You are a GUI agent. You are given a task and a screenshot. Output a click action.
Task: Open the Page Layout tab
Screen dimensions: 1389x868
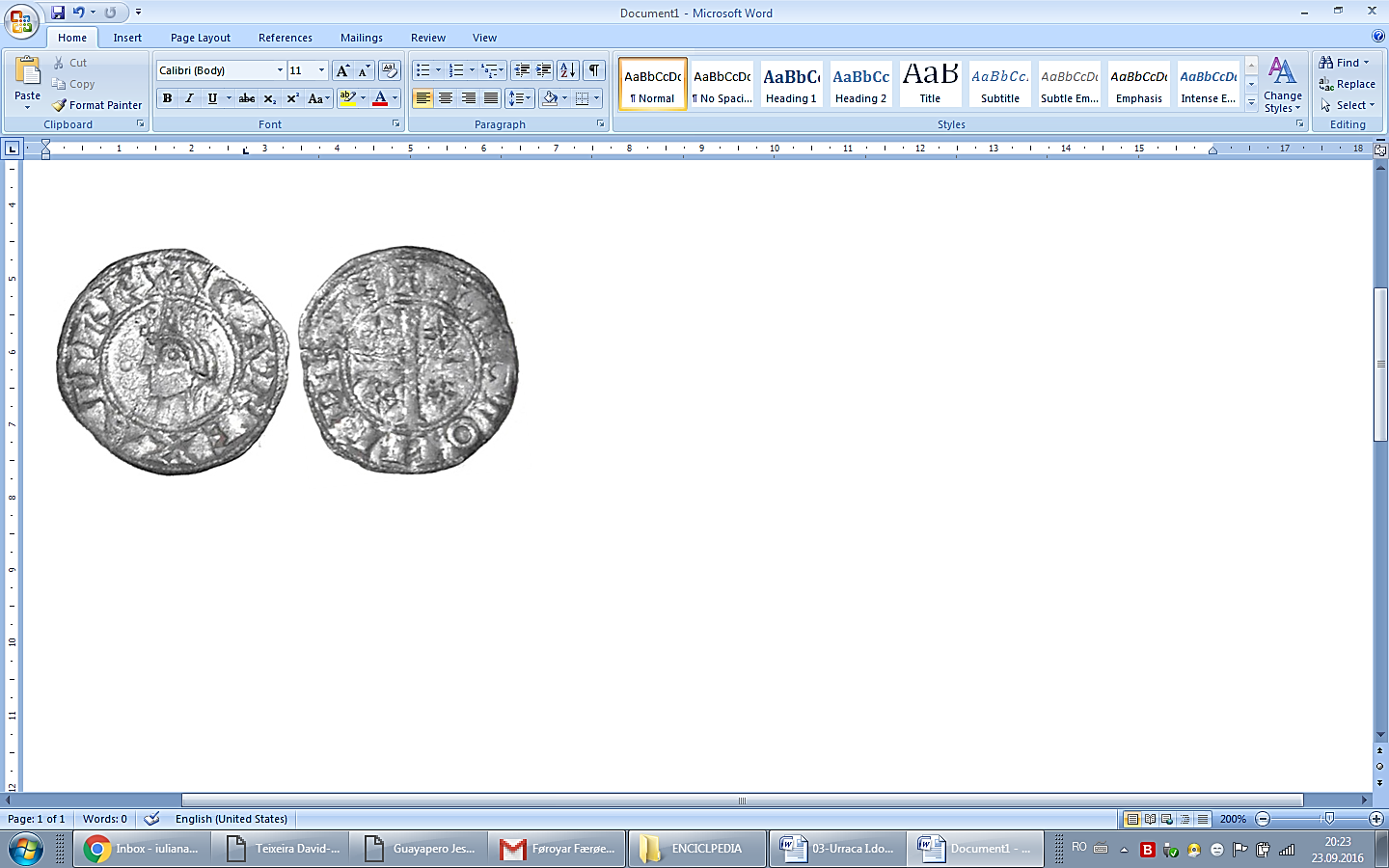tap(201, 38)
